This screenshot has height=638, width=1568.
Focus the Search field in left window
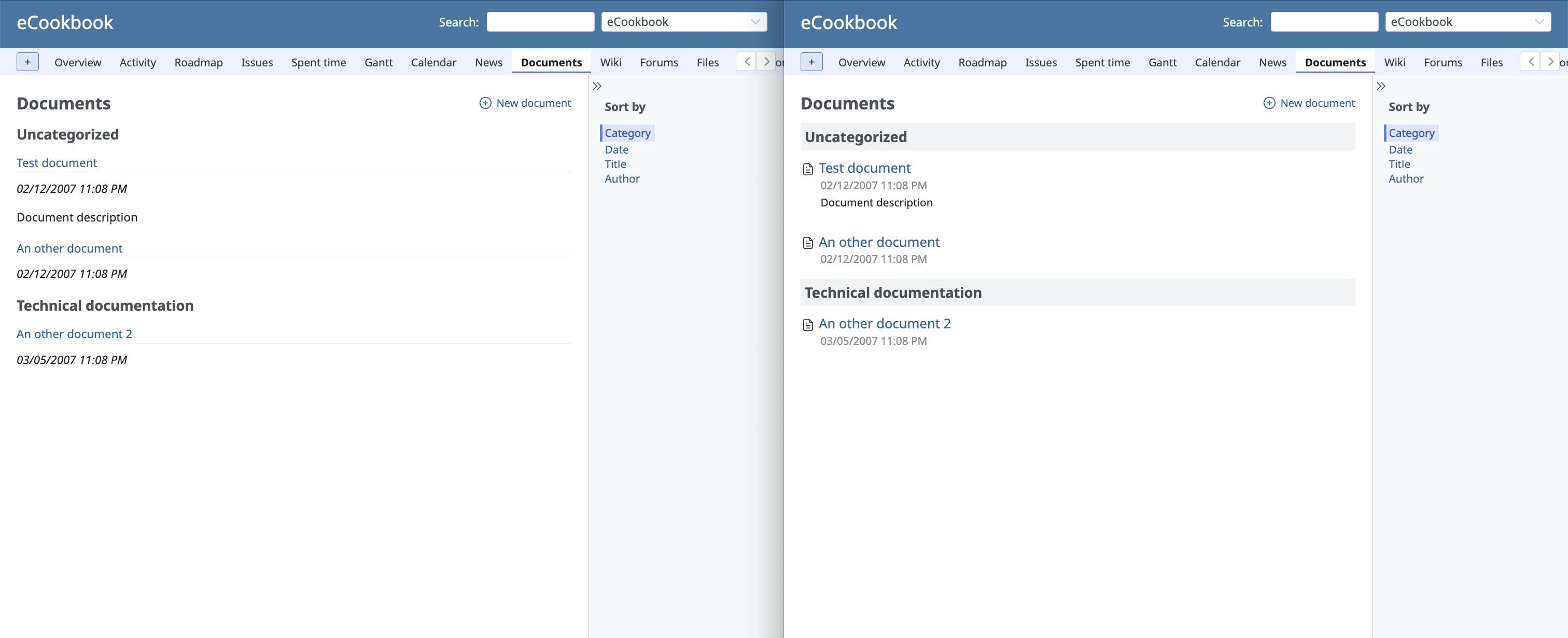[x=540, y=22]
